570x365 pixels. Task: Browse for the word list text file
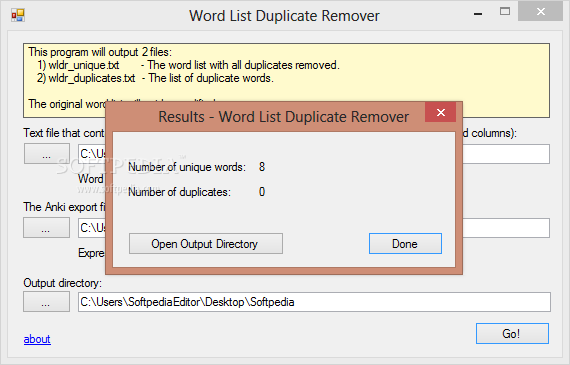pos(47,154)
